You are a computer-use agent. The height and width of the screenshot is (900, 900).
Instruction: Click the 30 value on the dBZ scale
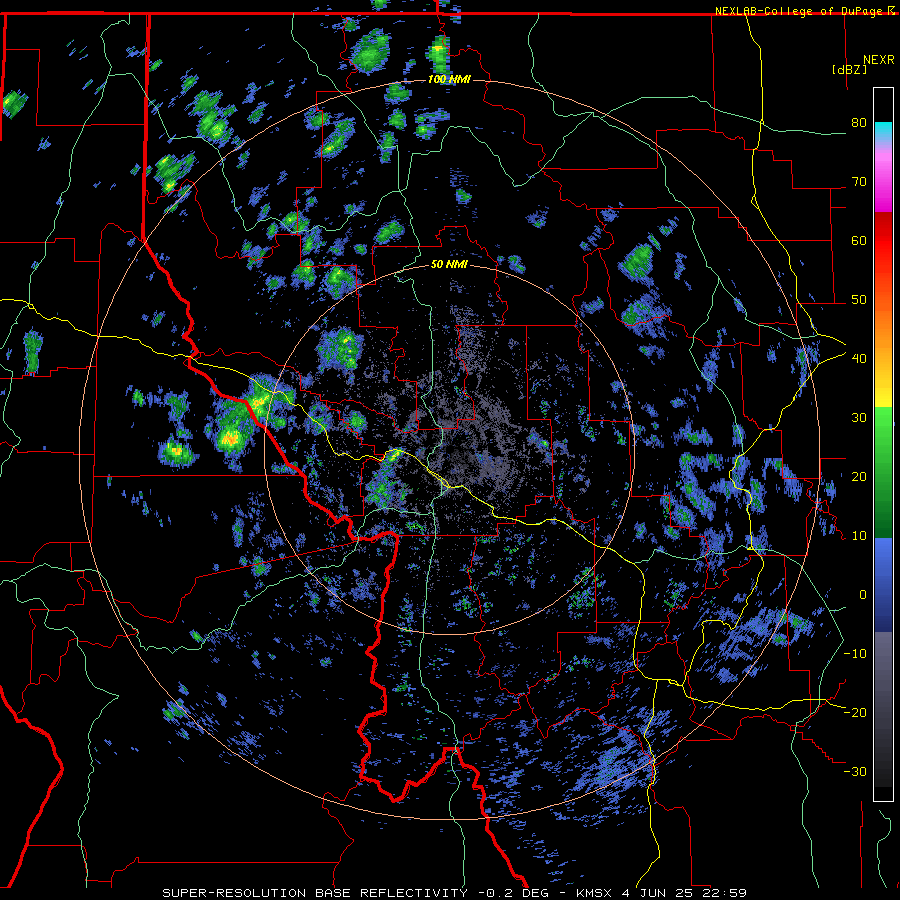(x=859, y=418)
